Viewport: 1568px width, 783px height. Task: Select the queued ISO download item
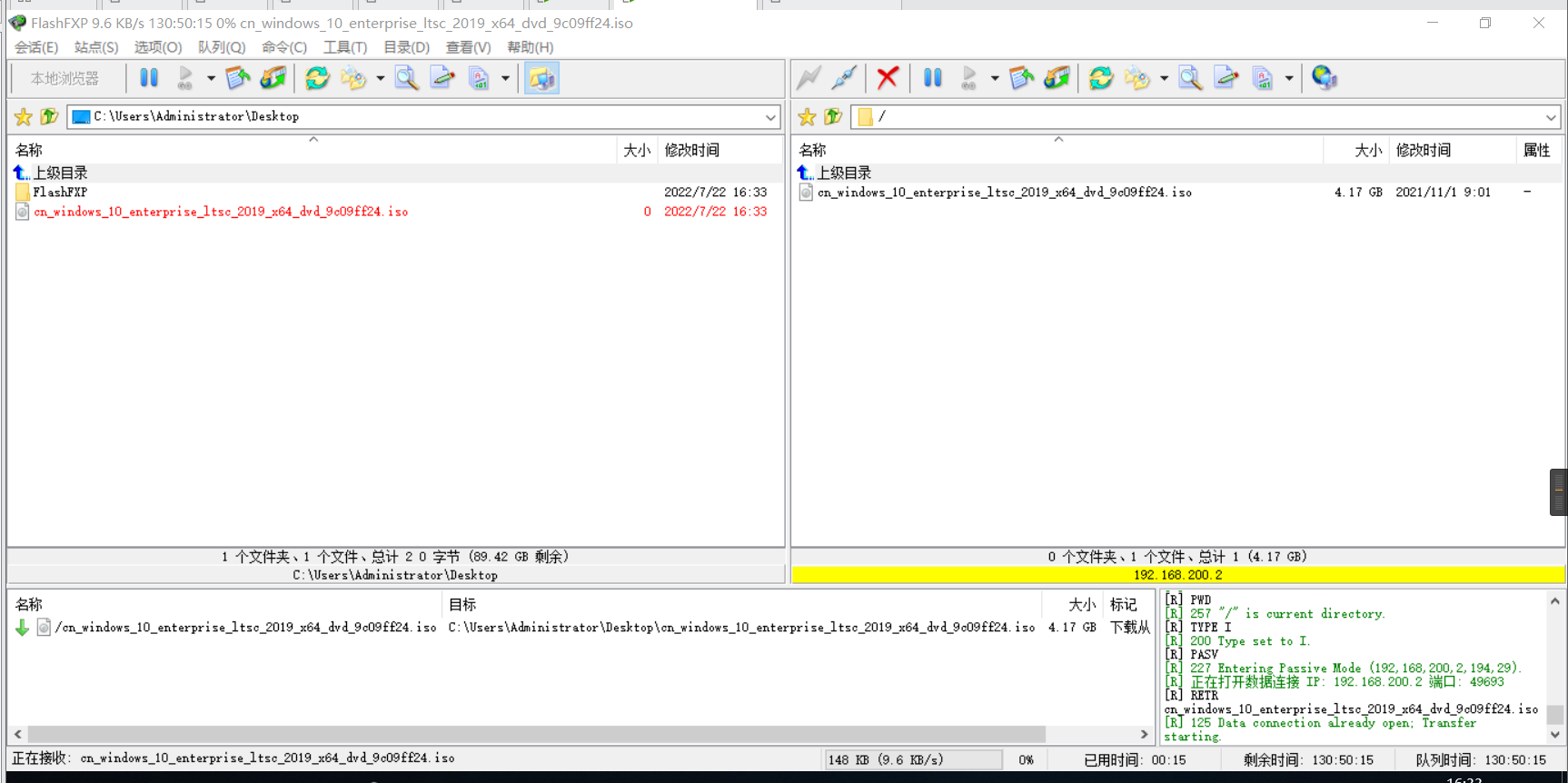pos(581,628)
